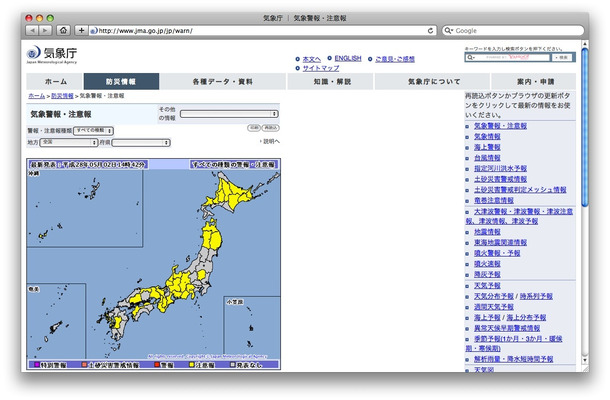Open the 府県 prefecture dropdown

point(141,143)
